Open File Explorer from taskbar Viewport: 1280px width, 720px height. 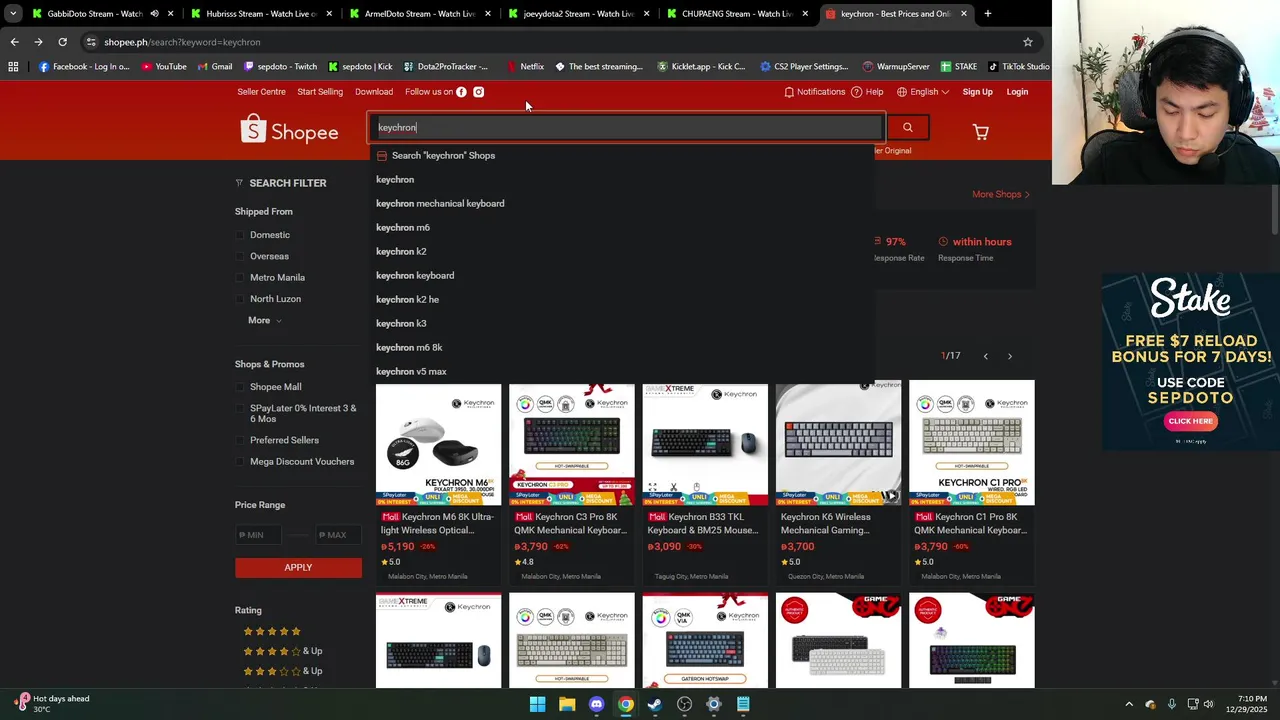[x=567, y=704]
